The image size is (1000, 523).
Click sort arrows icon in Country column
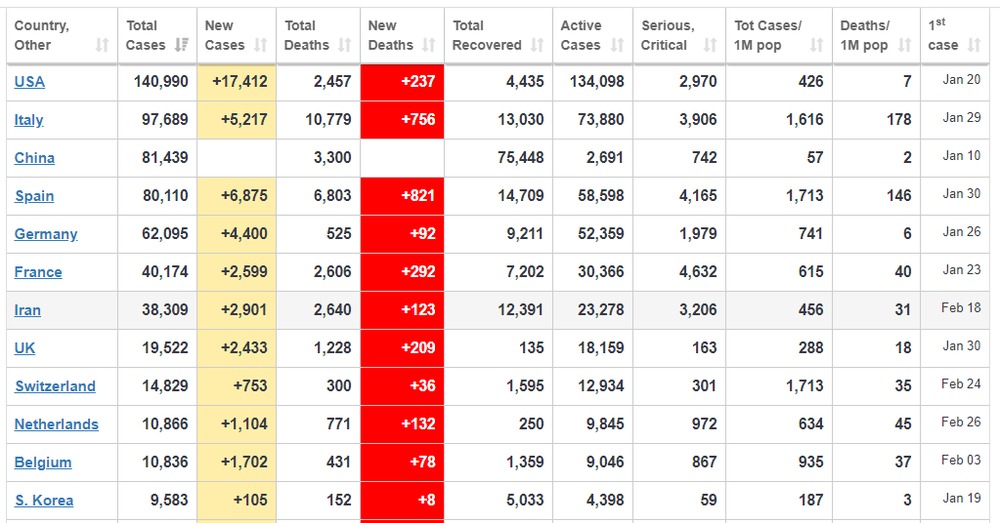tap(102, 45)
